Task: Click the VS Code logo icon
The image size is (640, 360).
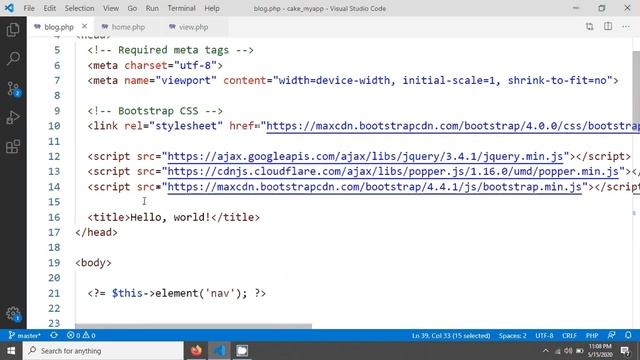Action: [9, 8]
